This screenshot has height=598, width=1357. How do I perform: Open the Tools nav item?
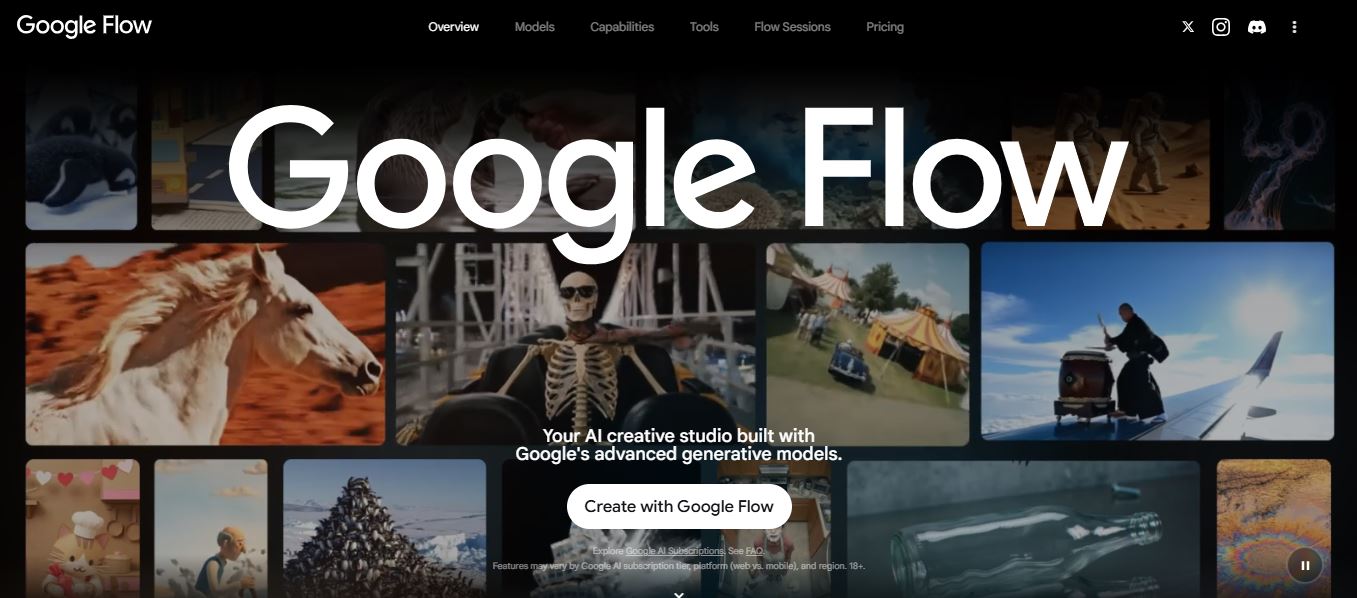pyautogui.click(x=704, y=27)
